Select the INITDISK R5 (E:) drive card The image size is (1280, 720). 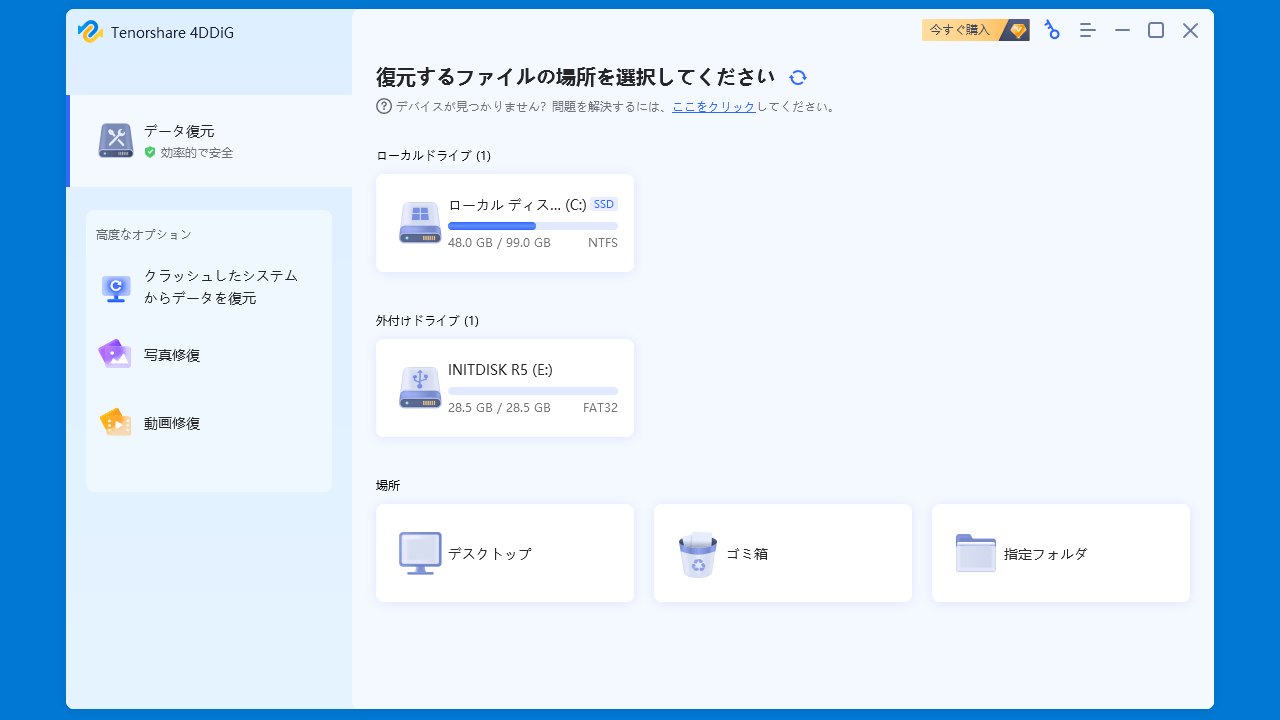pyautogui.click(x=505, y=388)
